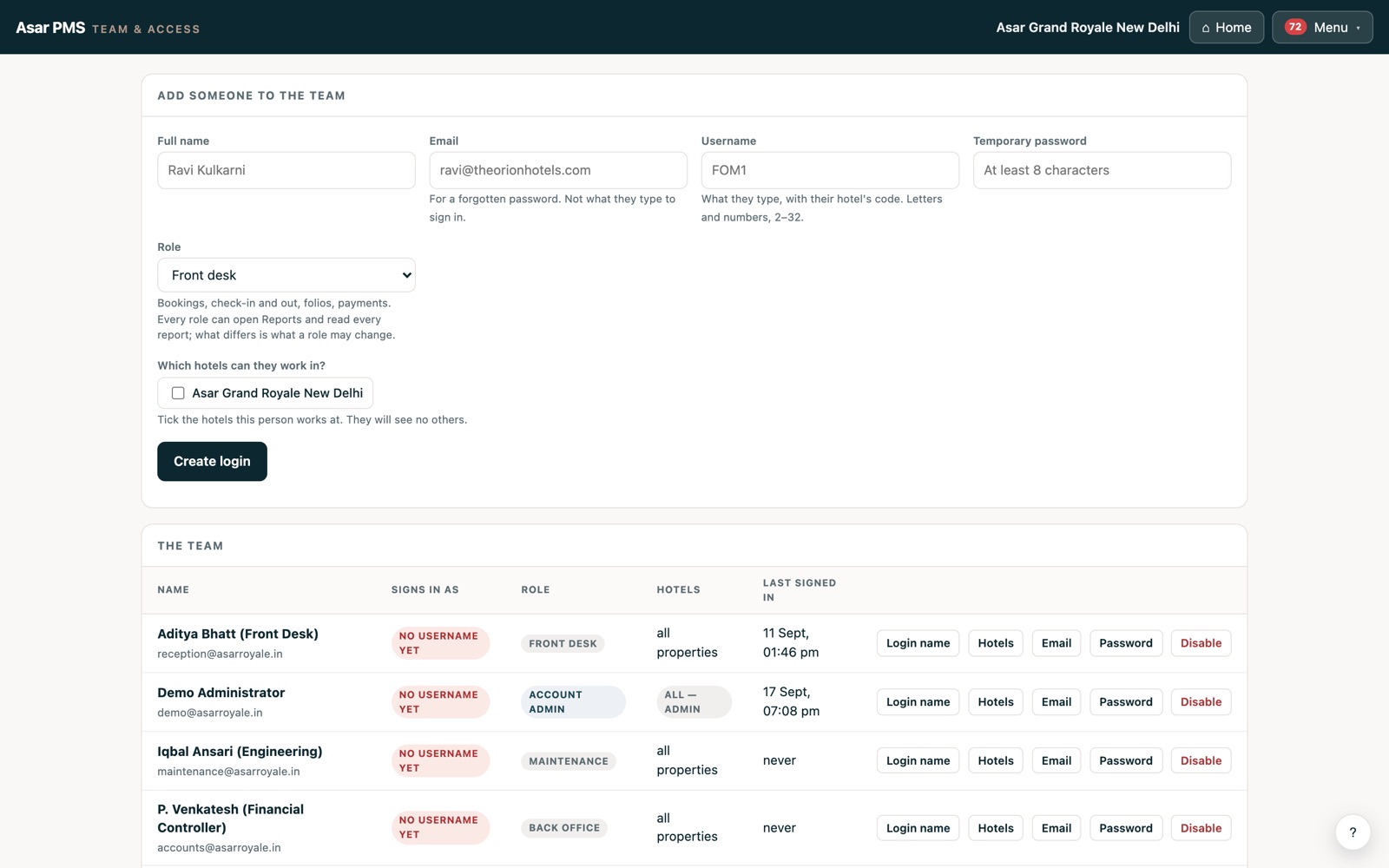1389x868 pixels.
Task: Click Password button for Aditya Bhatt
Action: (1126, 643)
